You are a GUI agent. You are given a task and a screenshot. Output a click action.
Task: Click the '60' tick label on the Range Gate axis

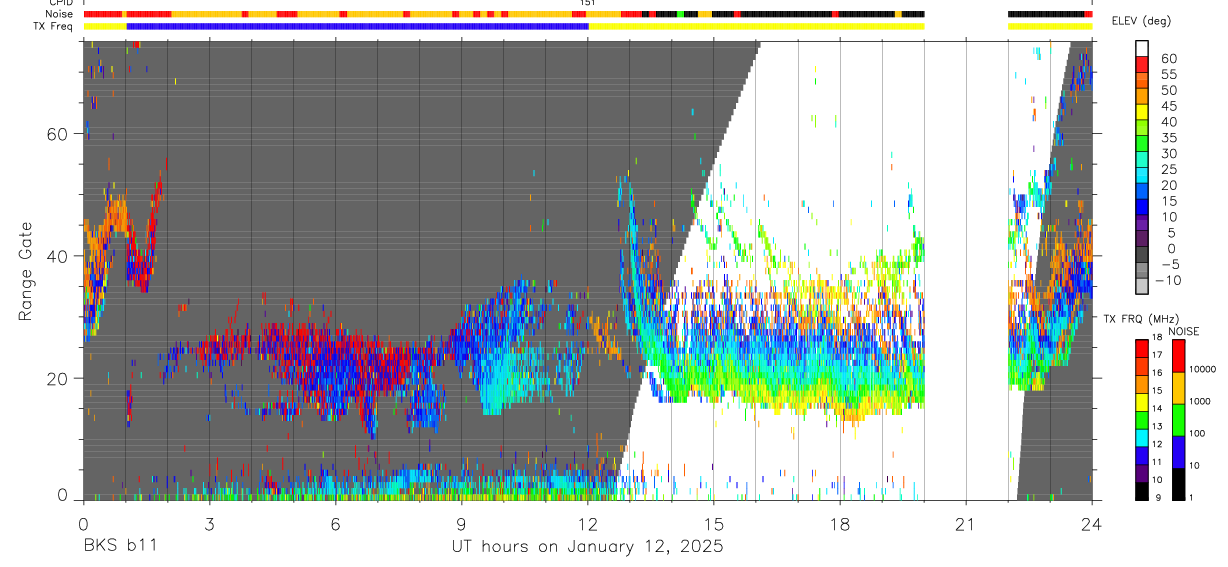[58, 133]
